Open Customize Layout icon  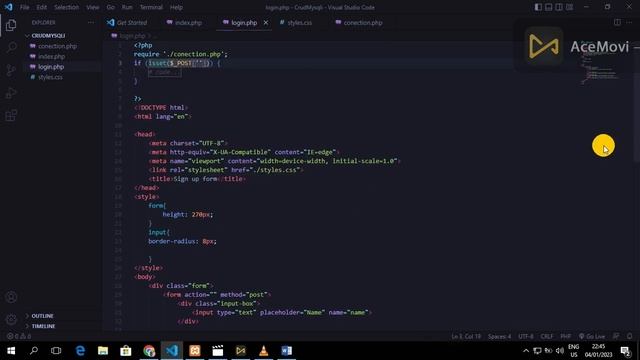(569, 7)
